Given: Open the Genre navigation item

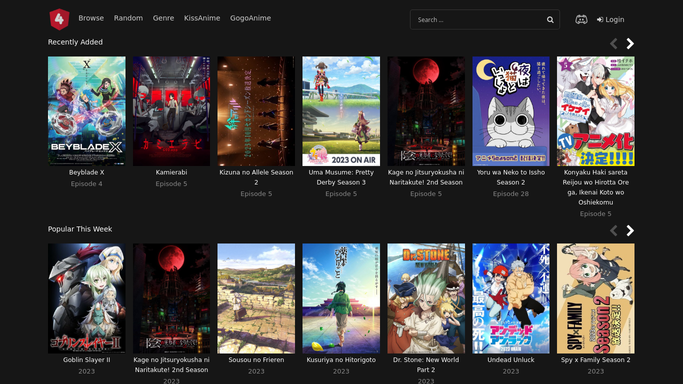Looking at the screenshot, I should point(163,18).
